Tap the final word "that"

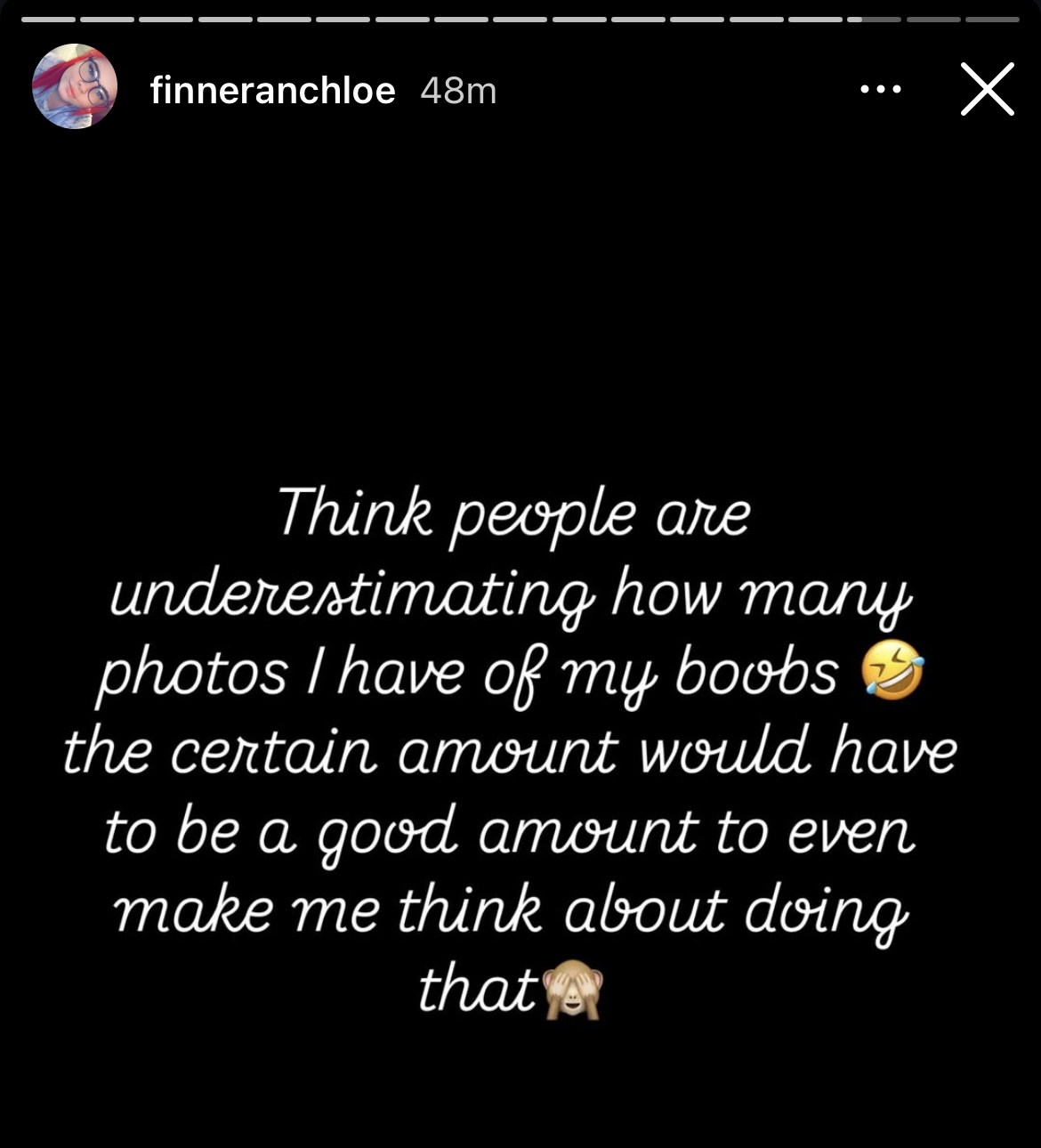(478, 989)
